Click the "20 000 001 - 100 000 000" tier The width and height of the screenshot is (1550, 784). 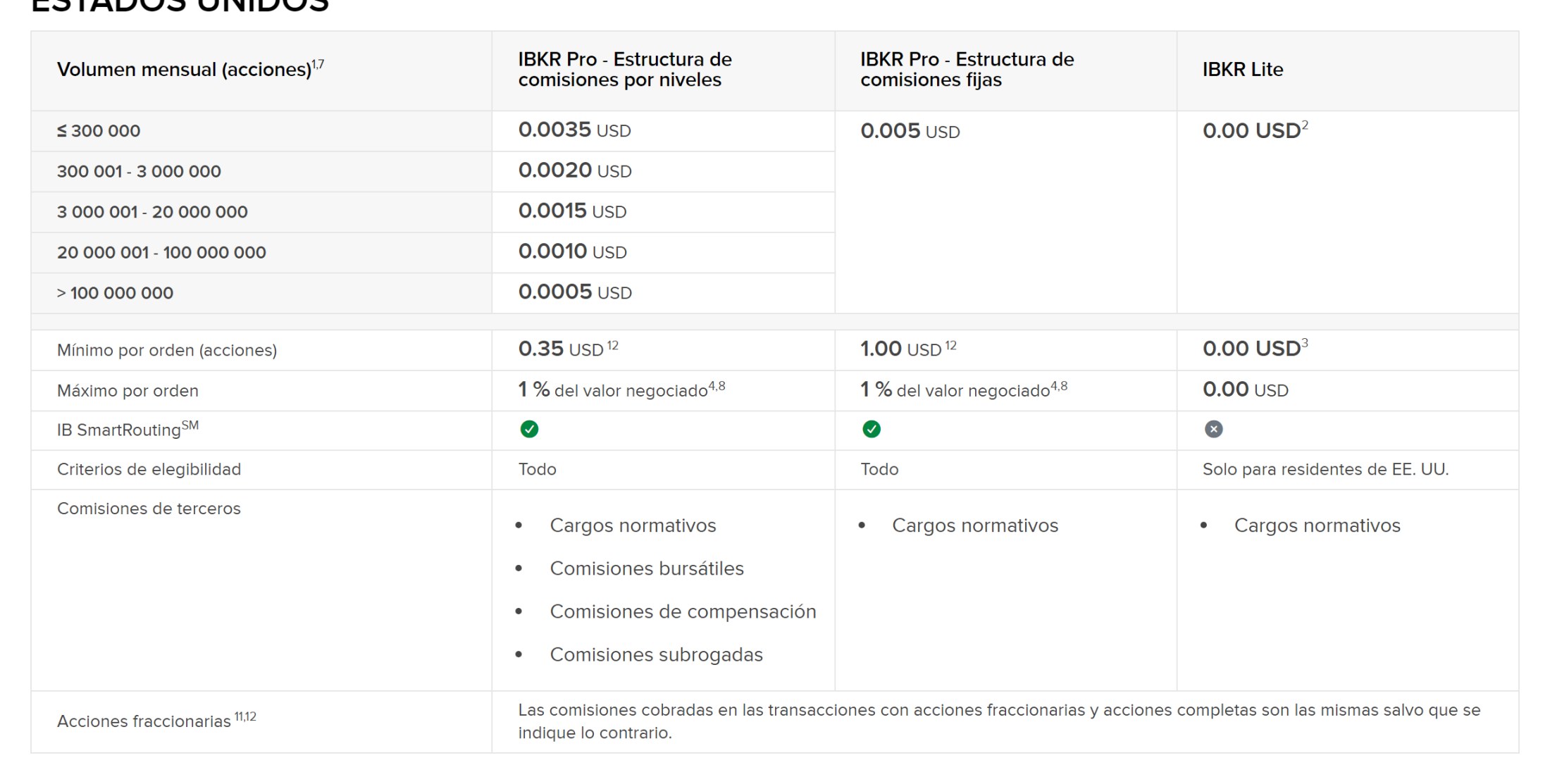click(161, 252)
